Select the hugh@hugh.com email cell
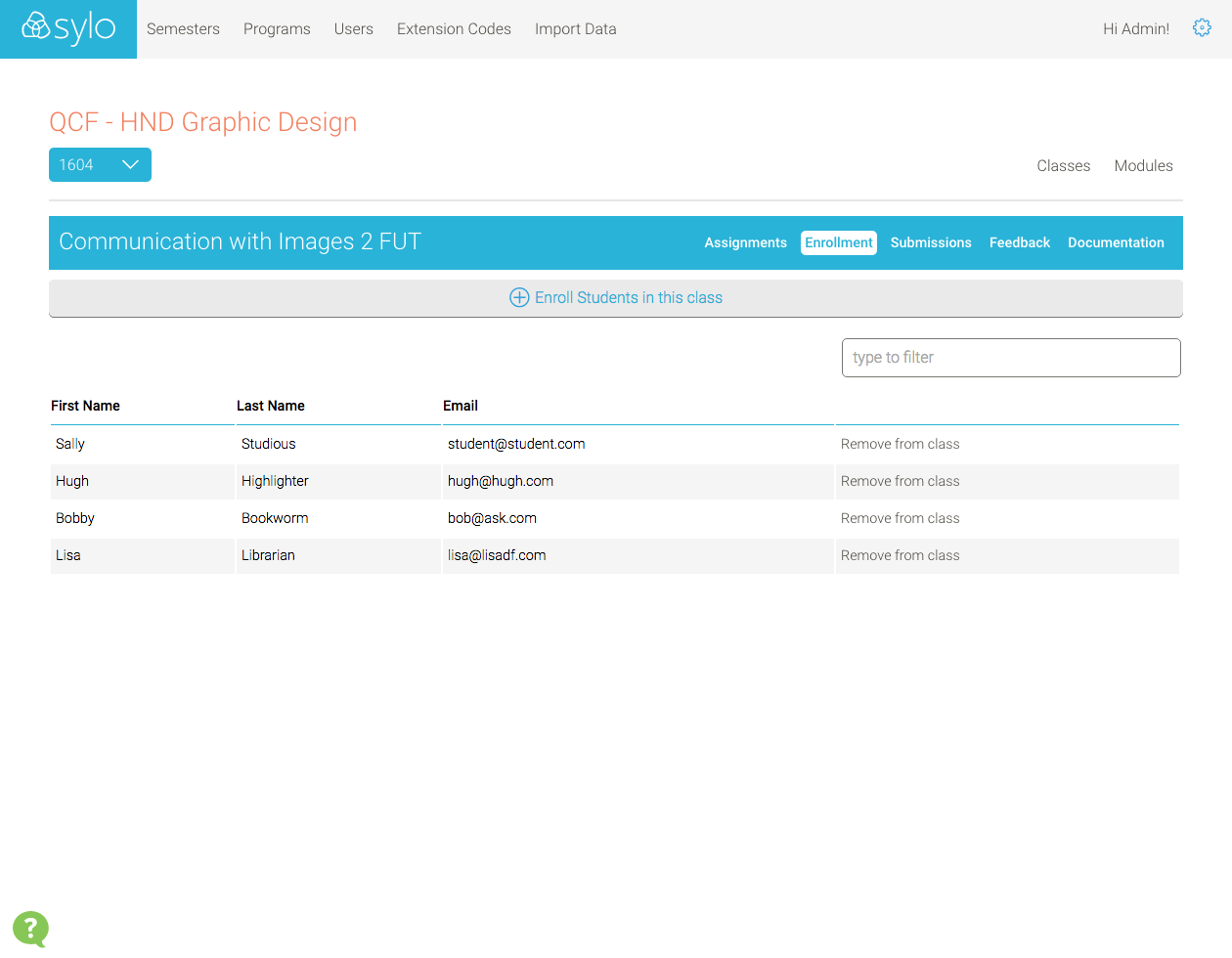 pos(501,481)
